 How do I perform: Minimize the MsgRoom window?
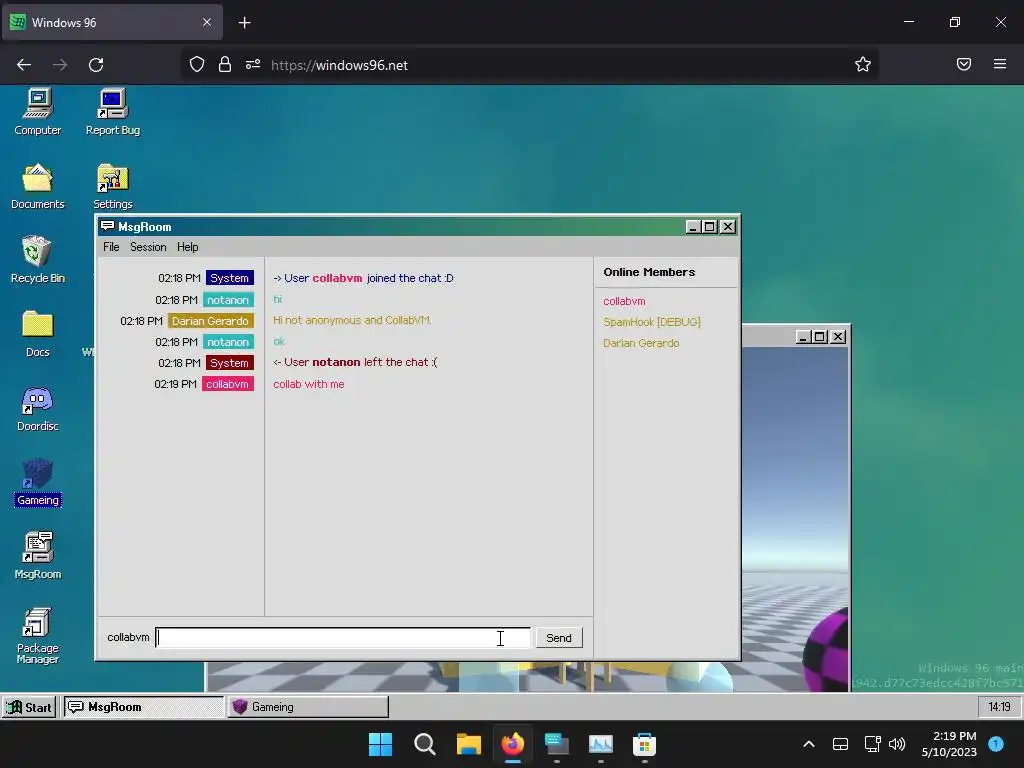pyautogui.click(x=694, y=227)
